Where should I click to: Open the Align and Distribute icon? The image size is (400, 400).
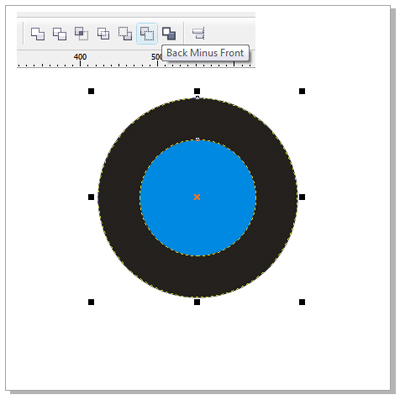point(198,34)
